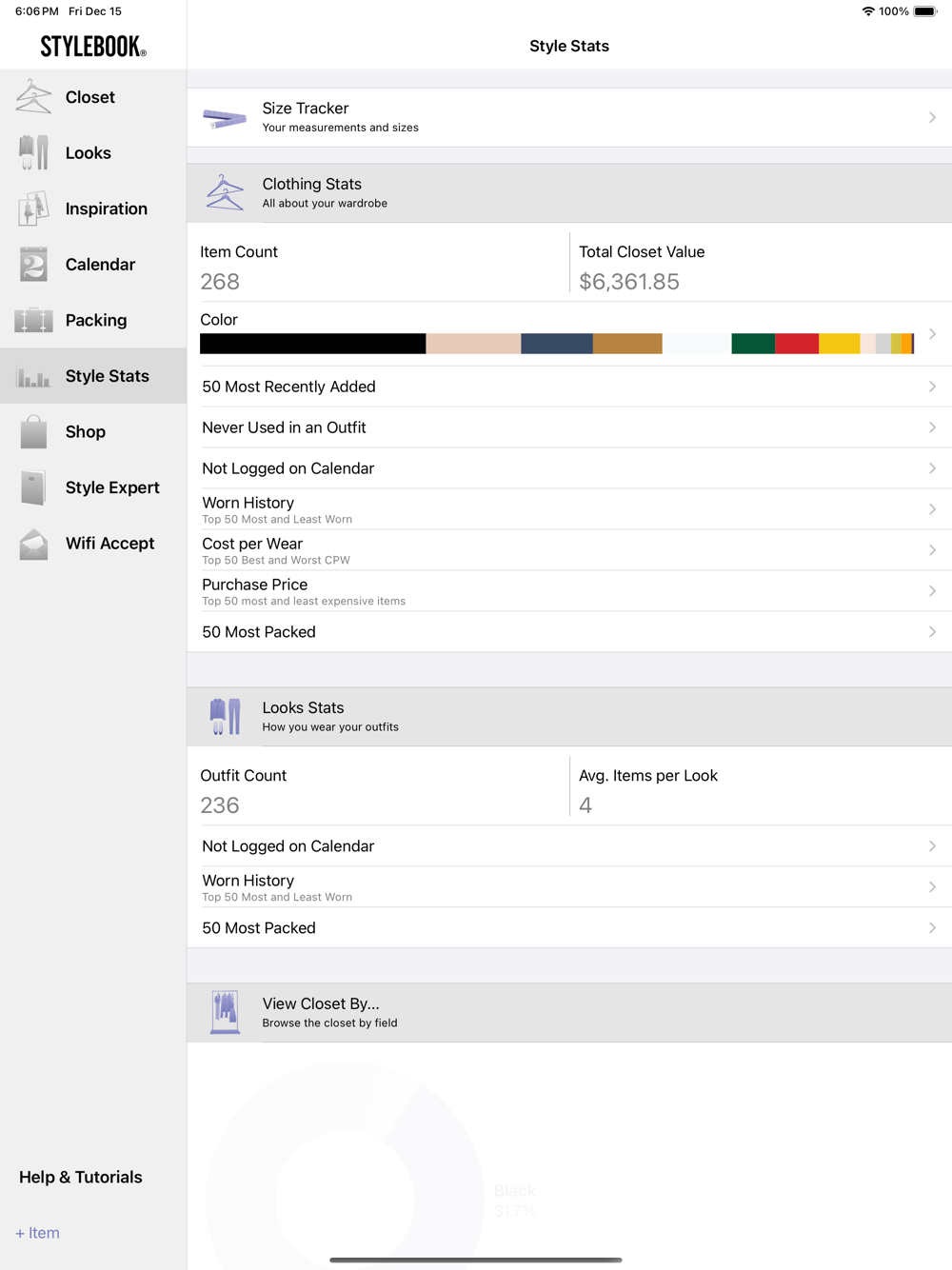This screenshot has width=952, height=1270.
Task: Tap the Wi-Fi status icon
Action: pyautogui.click(x=868, y=11)
